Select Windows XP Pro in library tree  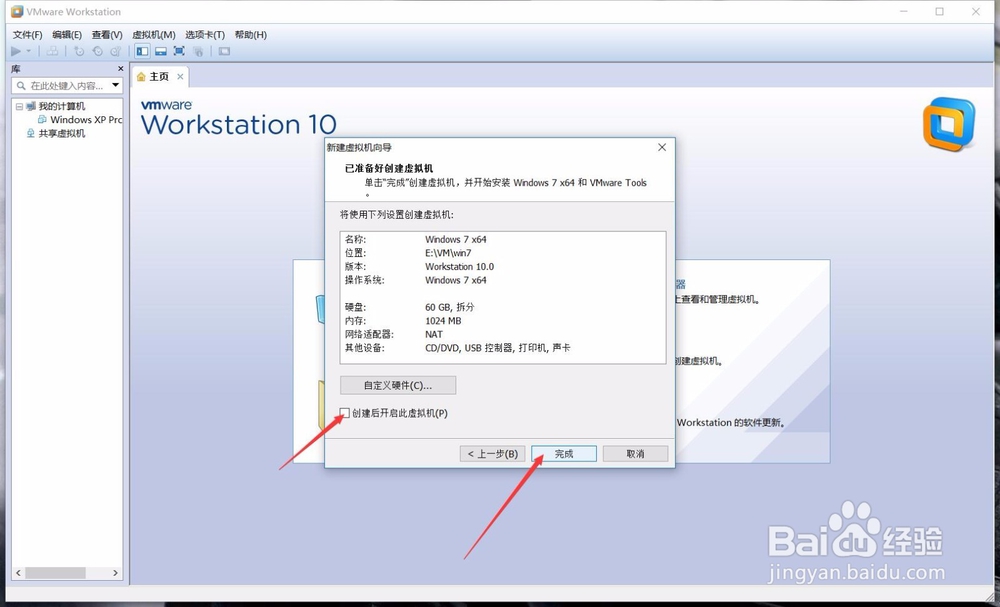tap(86, 119)
